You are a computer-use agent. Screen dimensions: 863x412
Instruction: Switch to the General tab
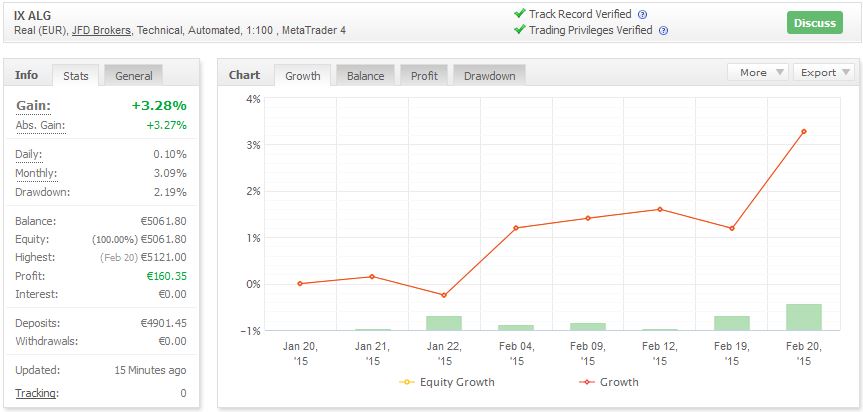tap(133, 76)
